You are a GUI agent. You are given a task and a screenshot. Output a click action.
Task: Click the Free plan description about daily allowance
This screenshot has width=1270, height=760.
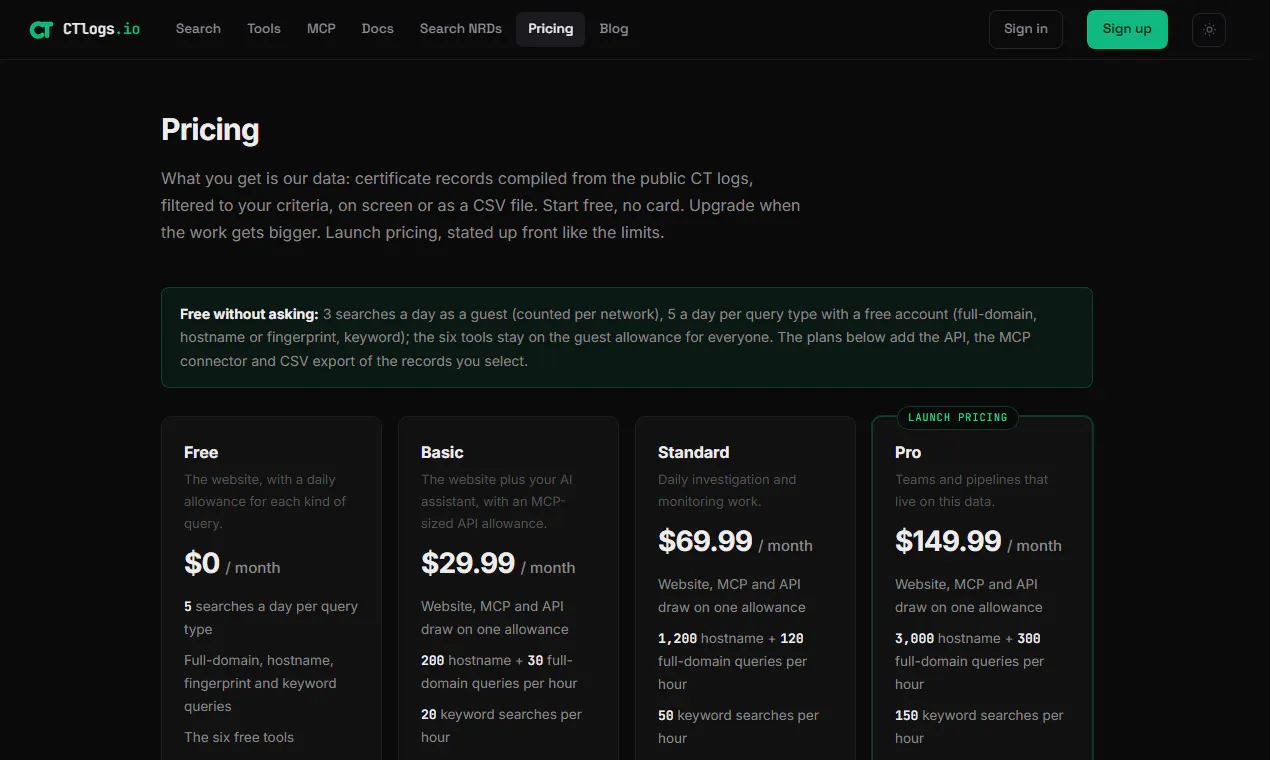265,501
